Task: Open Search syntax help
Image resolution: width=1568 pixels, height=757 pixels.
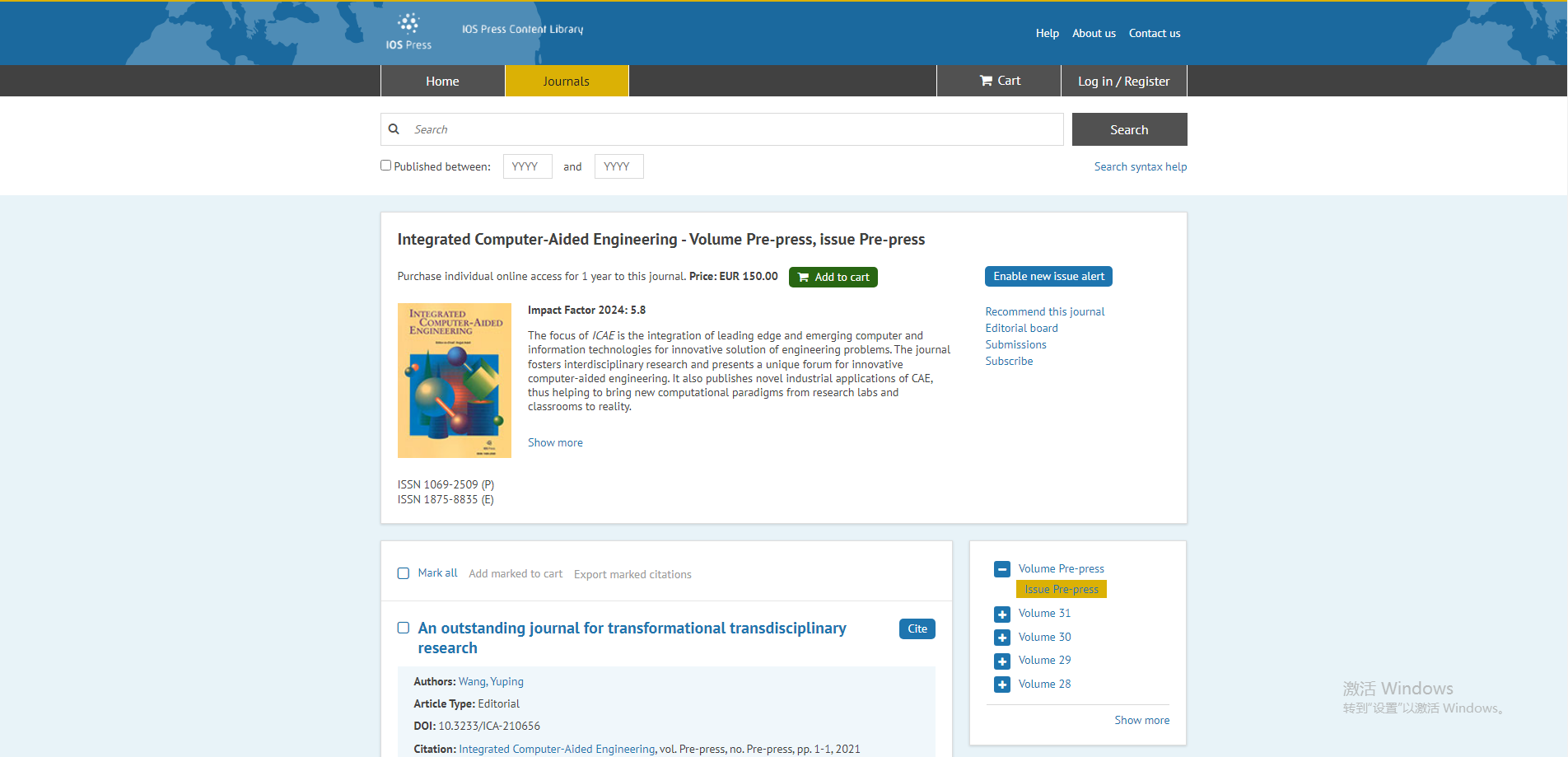Action: point(1141,166)
